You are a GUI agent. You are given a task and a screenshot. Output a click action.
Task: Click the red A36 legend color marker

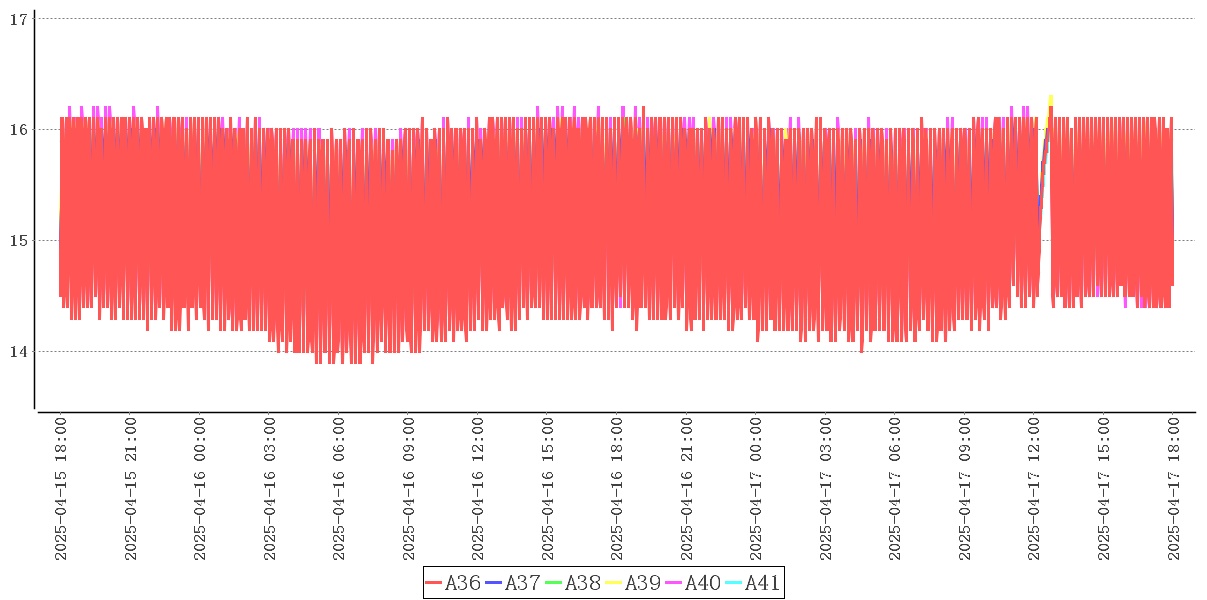click(x=434, y=583)
